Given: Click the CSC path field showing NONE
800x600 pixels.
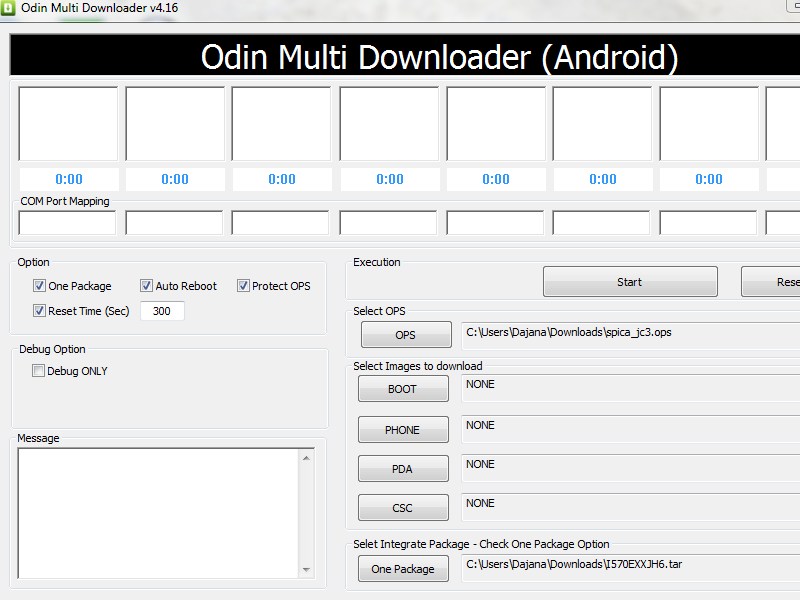Looking at the screenshot, I should [x=631, y=507].
